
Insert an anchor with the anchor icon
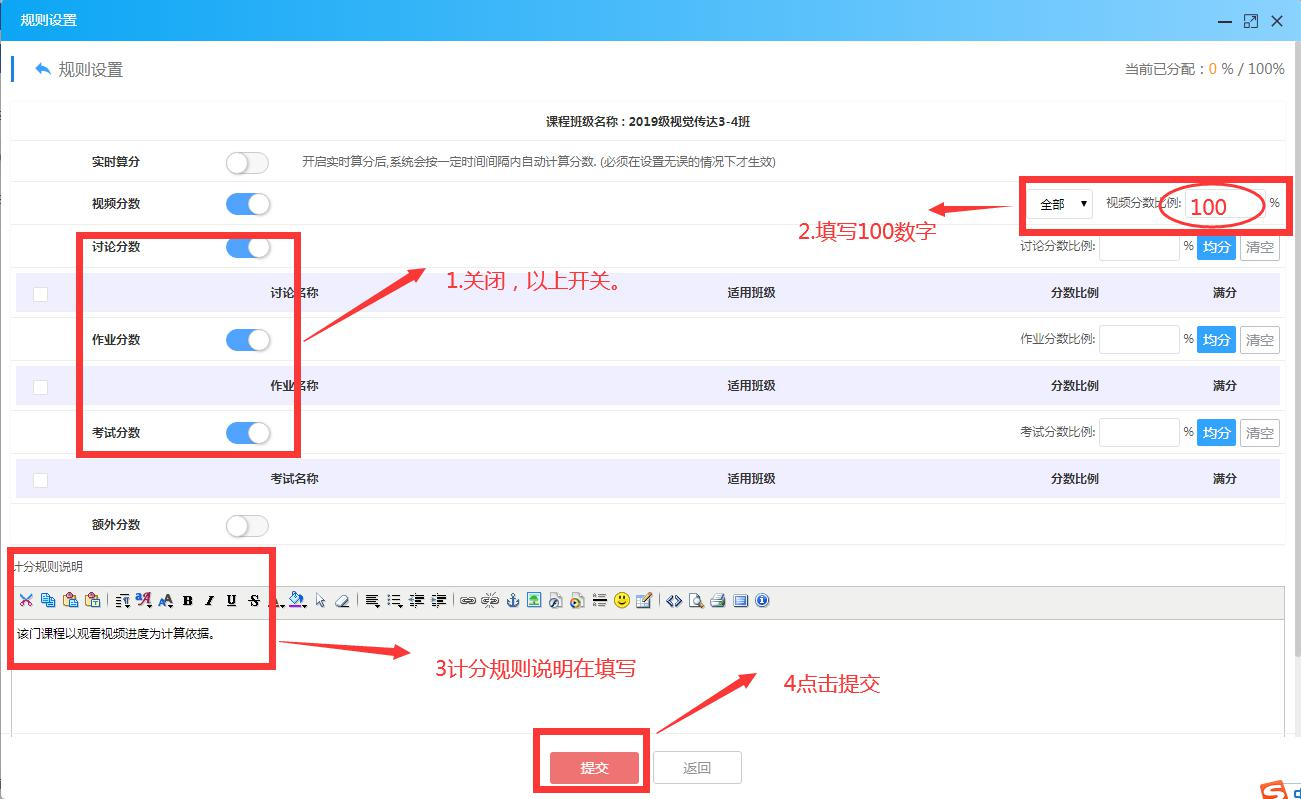click(512, 601)
